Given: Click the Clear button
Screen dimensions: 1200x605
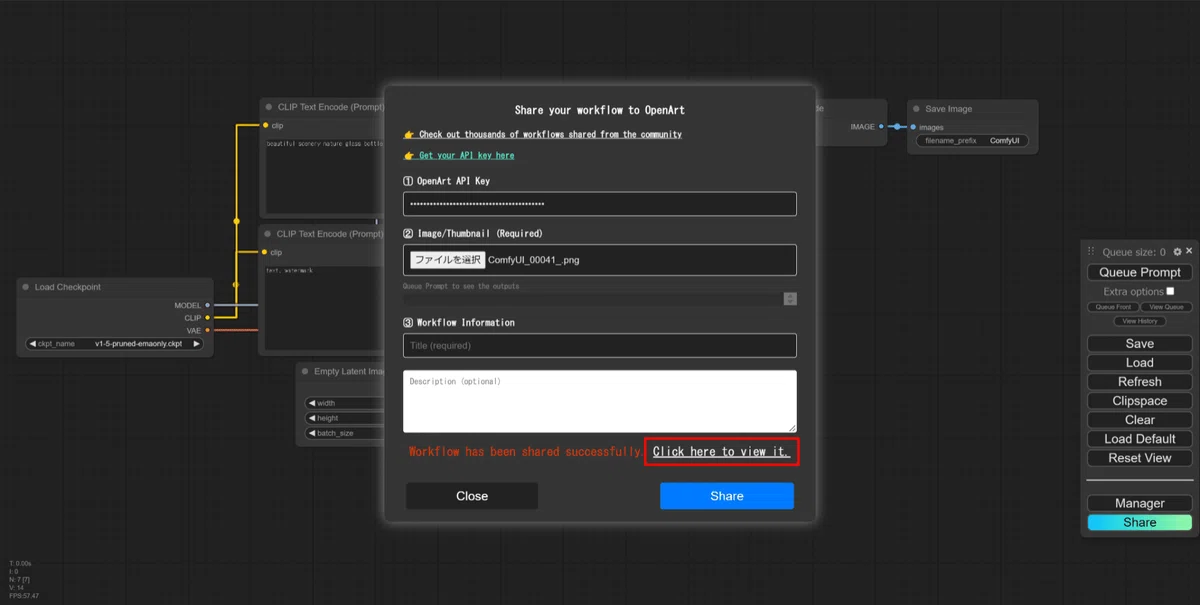Looking at the screenshot, I should point(1140,420).
